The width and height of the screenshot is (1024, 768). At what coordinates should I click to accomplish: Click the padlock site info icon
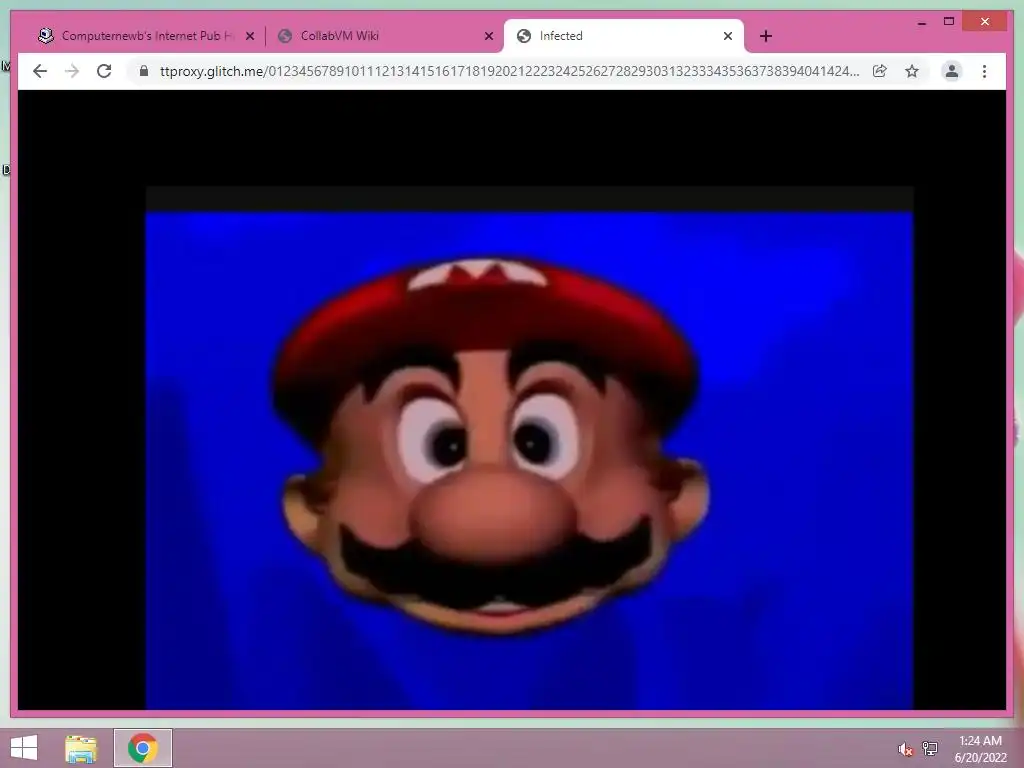click(x=144, y=71)
